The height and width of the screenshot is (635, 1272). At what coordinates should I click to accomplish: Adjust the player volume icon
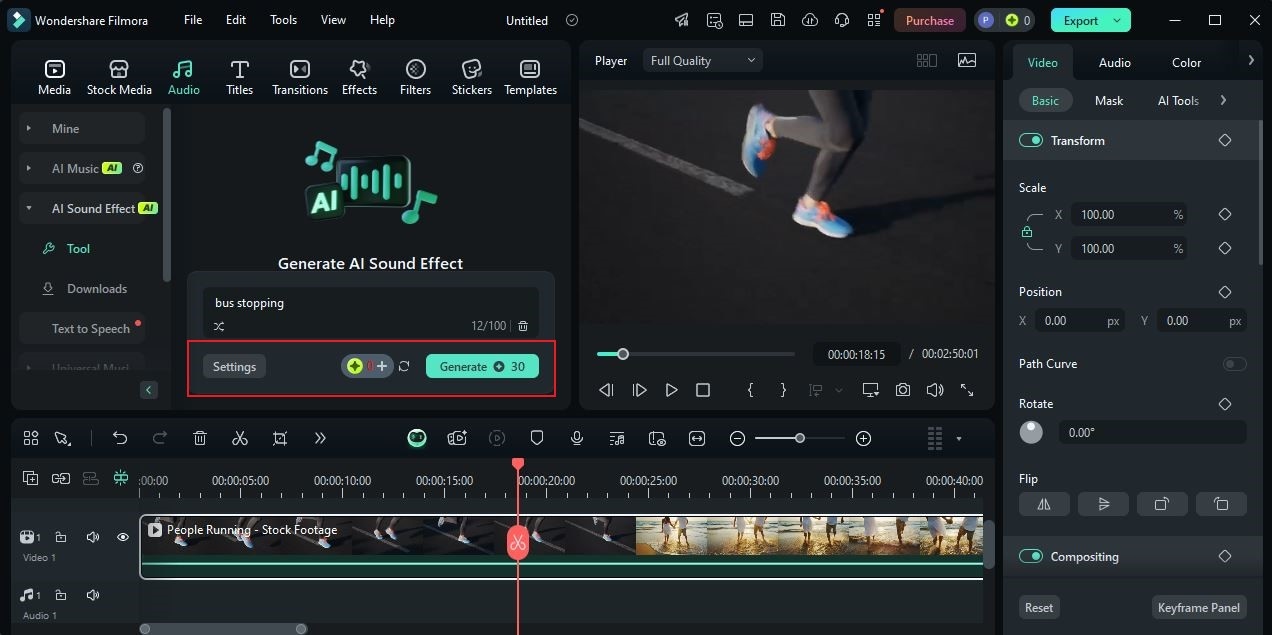tap(934, 390)
